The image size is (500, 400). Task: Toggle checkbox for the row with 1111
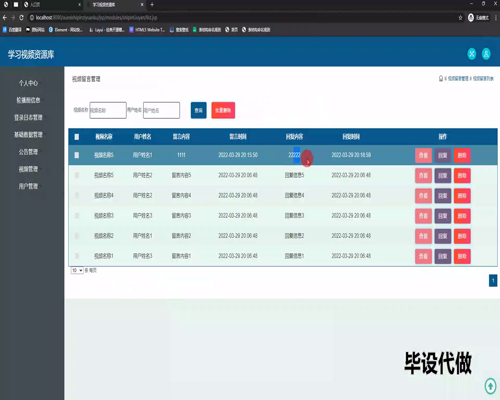coord(77,155)
